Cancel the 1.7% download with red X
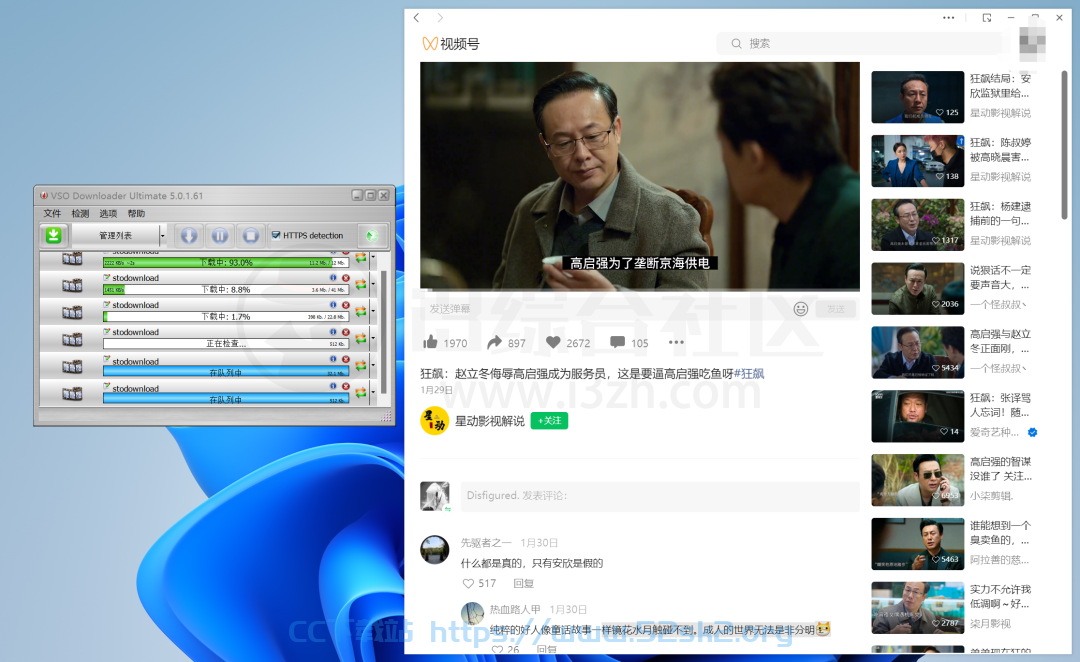The image size is (1080, 662). [x=346, y=304]
